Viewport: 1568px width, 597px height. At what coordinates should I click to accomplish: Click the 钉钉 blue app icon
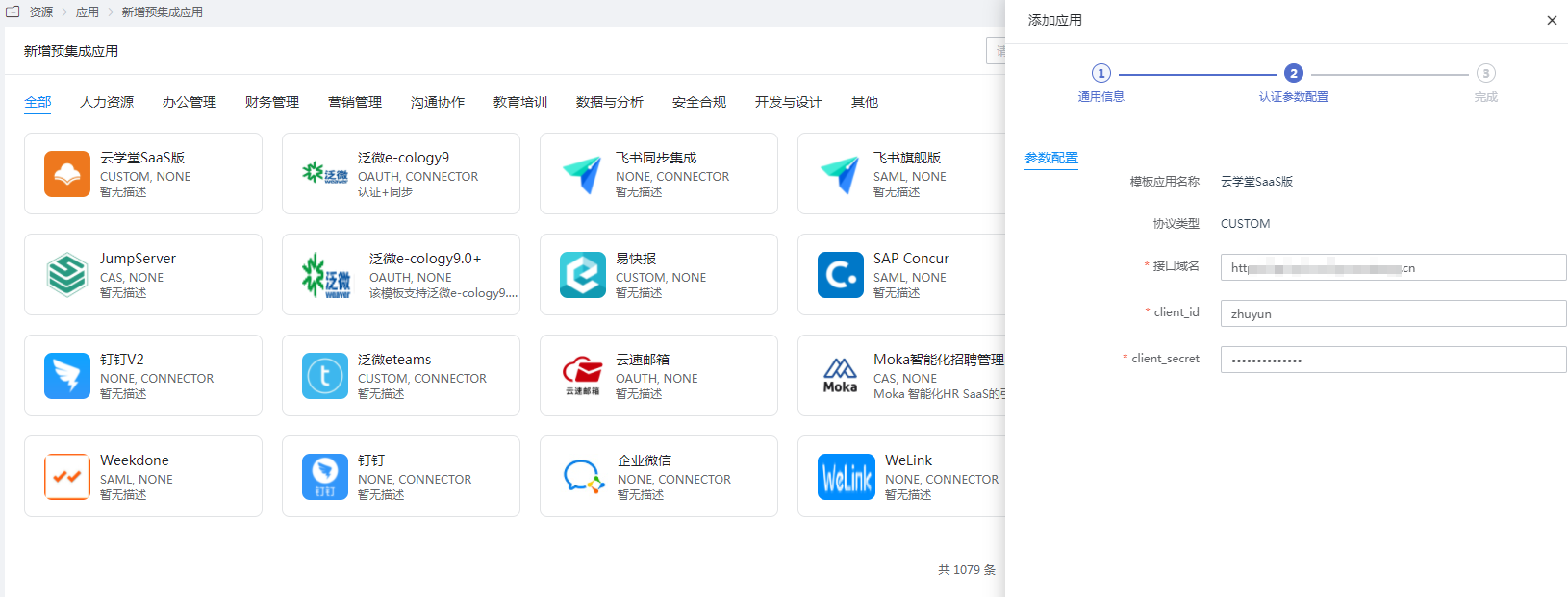325,477
